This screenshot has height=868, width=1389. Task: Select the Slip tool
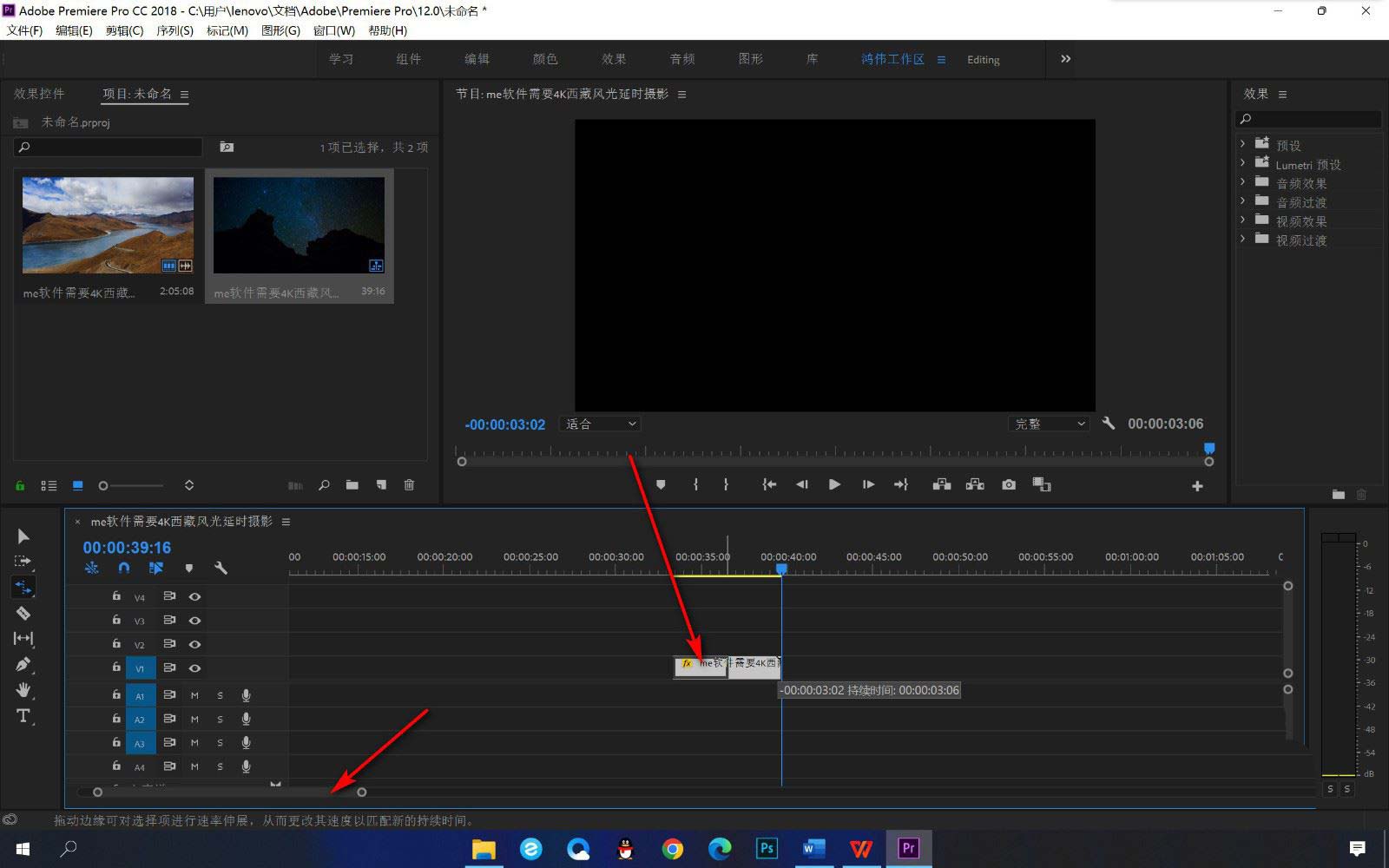(23, 638)
